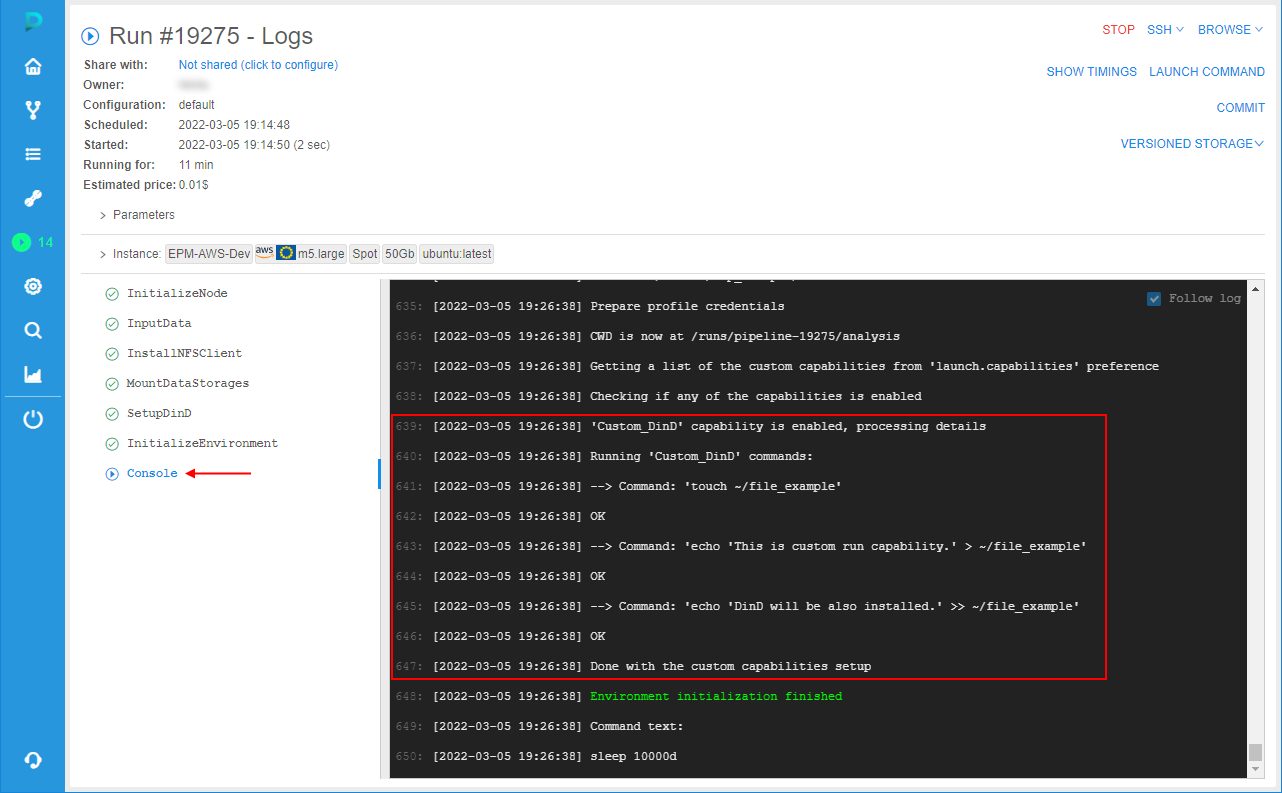
Task: Click the run status play icon beside title
Action: click(x=90, y=36)
